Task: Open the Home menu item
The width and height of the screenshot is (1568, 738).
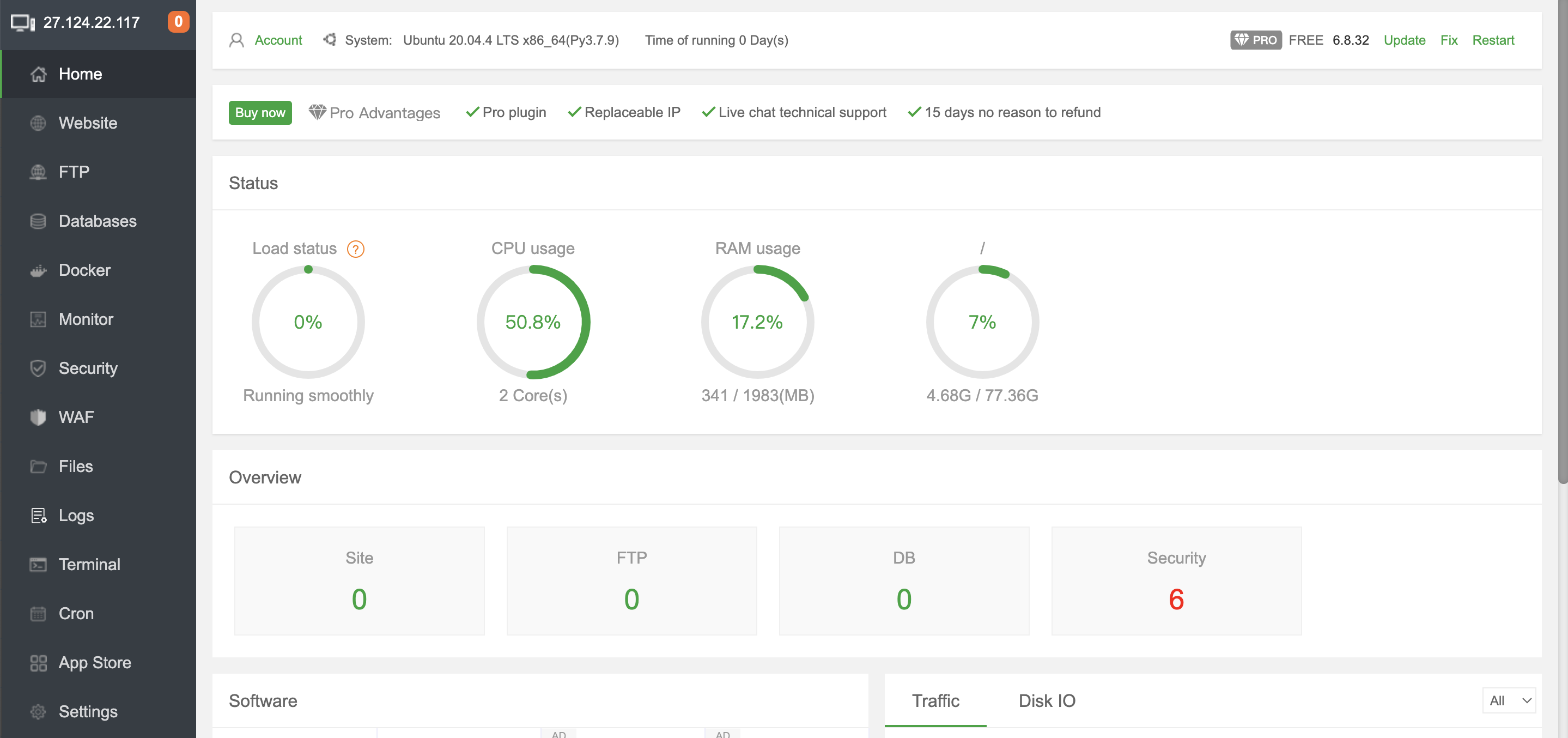Action: pos(98,74)
